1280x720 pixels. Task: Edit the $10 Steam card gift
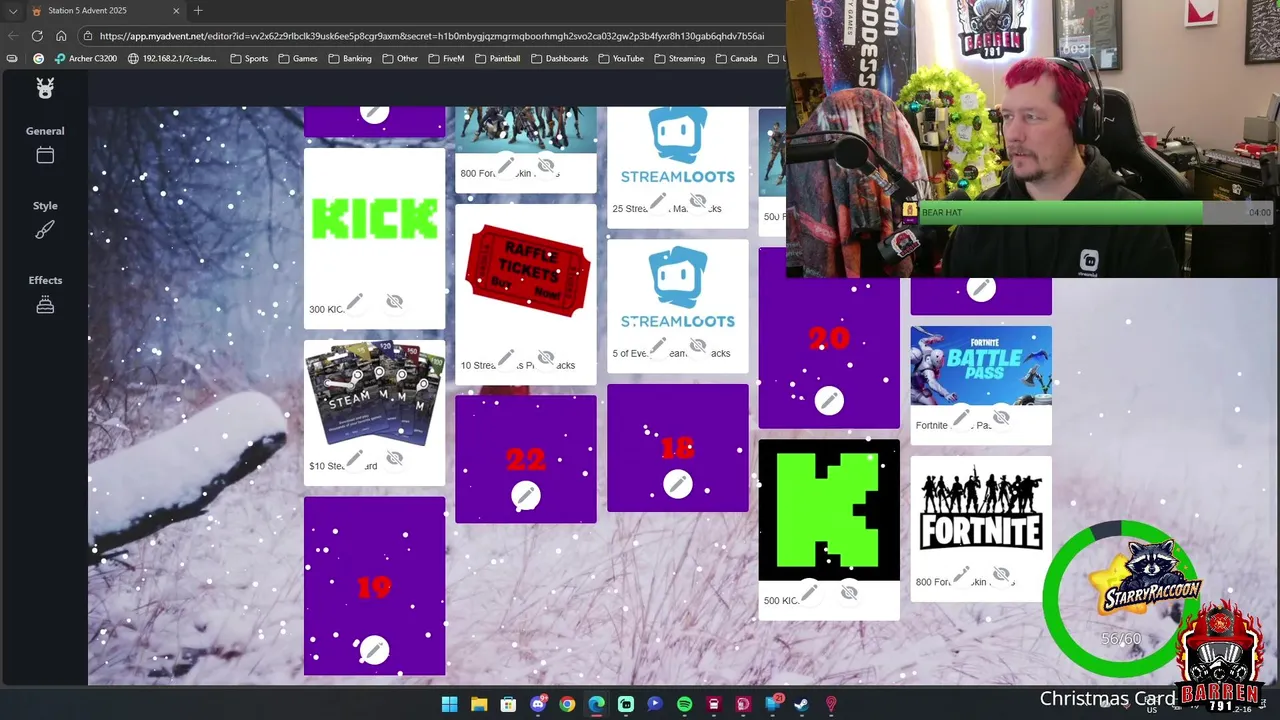[x=354, y=458]
